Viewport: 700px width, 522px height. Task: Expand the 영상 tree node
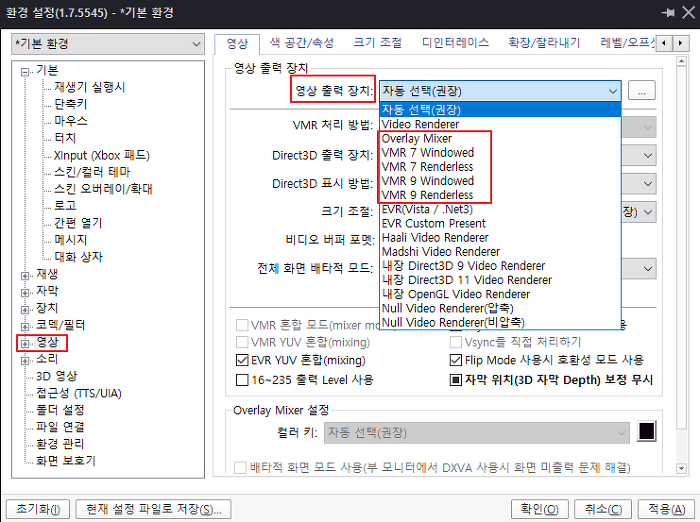coord(25,343)
